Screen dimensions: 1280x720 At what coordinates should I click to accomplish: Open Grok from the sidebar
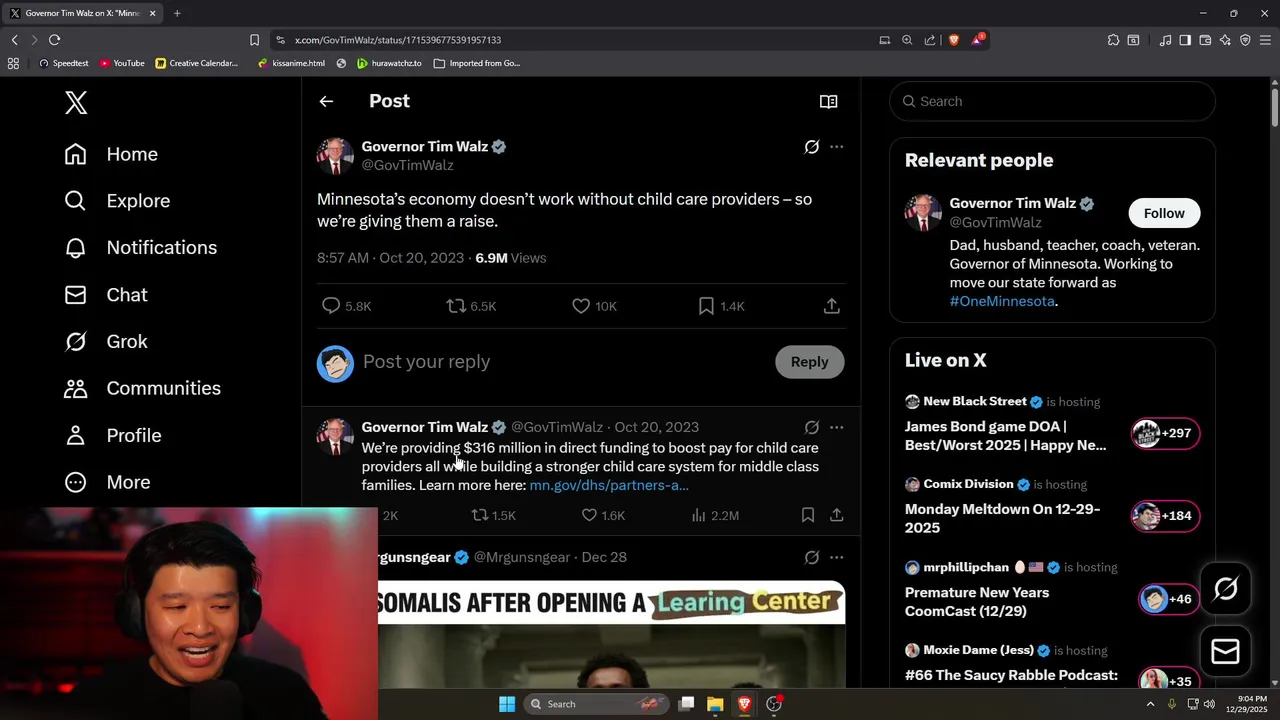105,342
